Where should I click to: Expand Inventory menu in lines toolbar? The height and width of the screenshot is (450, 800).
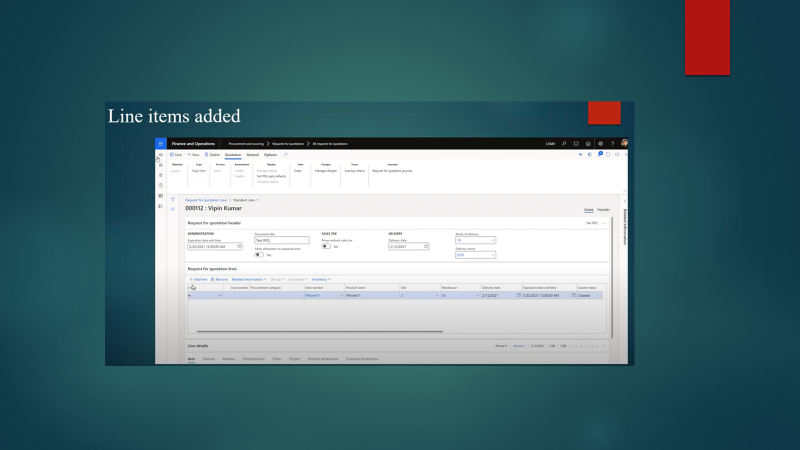point(321,280)
